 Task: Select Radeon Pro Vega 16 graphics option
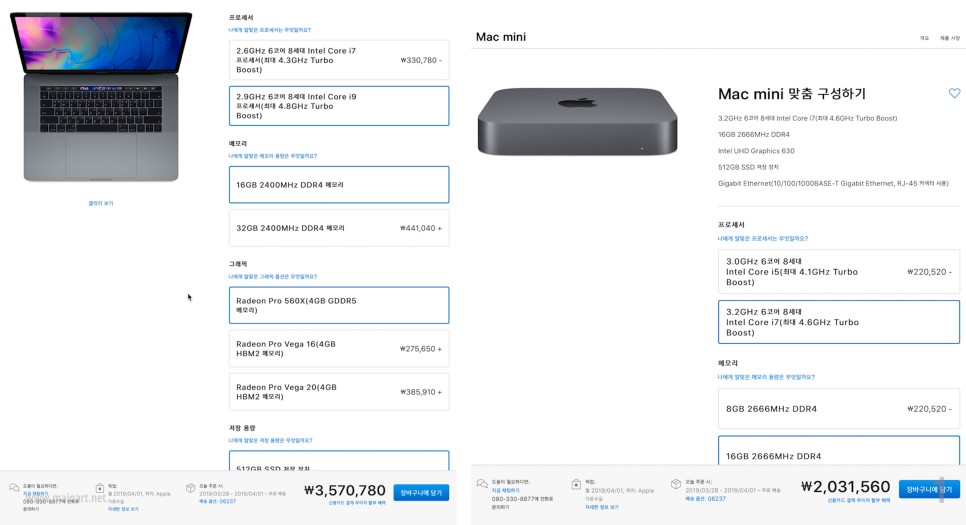tap(339, 349)
